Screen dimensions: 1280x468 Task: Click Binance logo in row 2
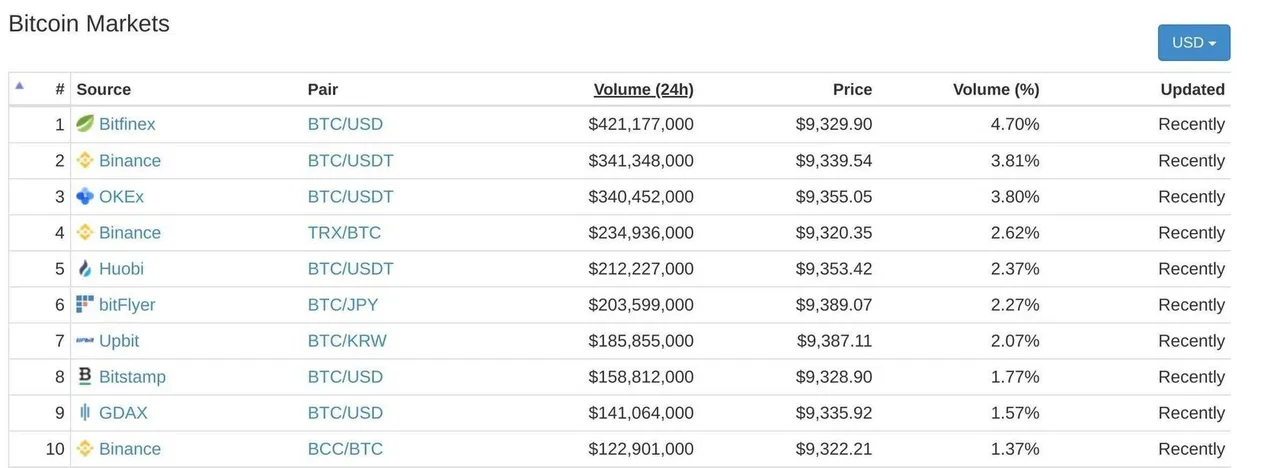point(85,160)
